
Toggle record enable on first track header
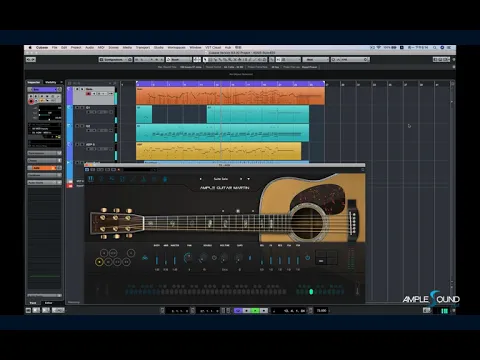[88, 94]
